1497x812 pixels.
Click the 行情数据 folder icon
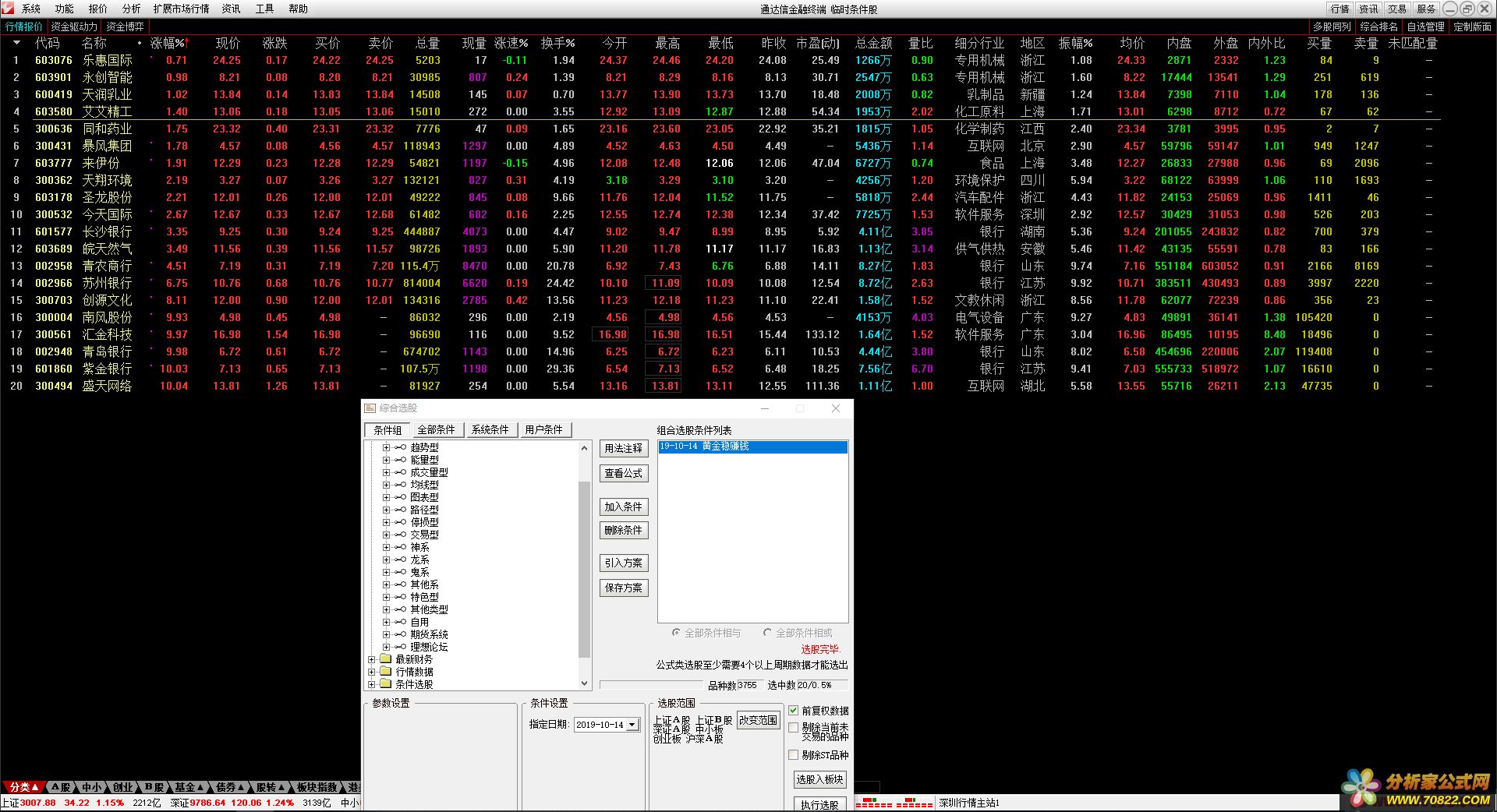click(x=385, y=672)
